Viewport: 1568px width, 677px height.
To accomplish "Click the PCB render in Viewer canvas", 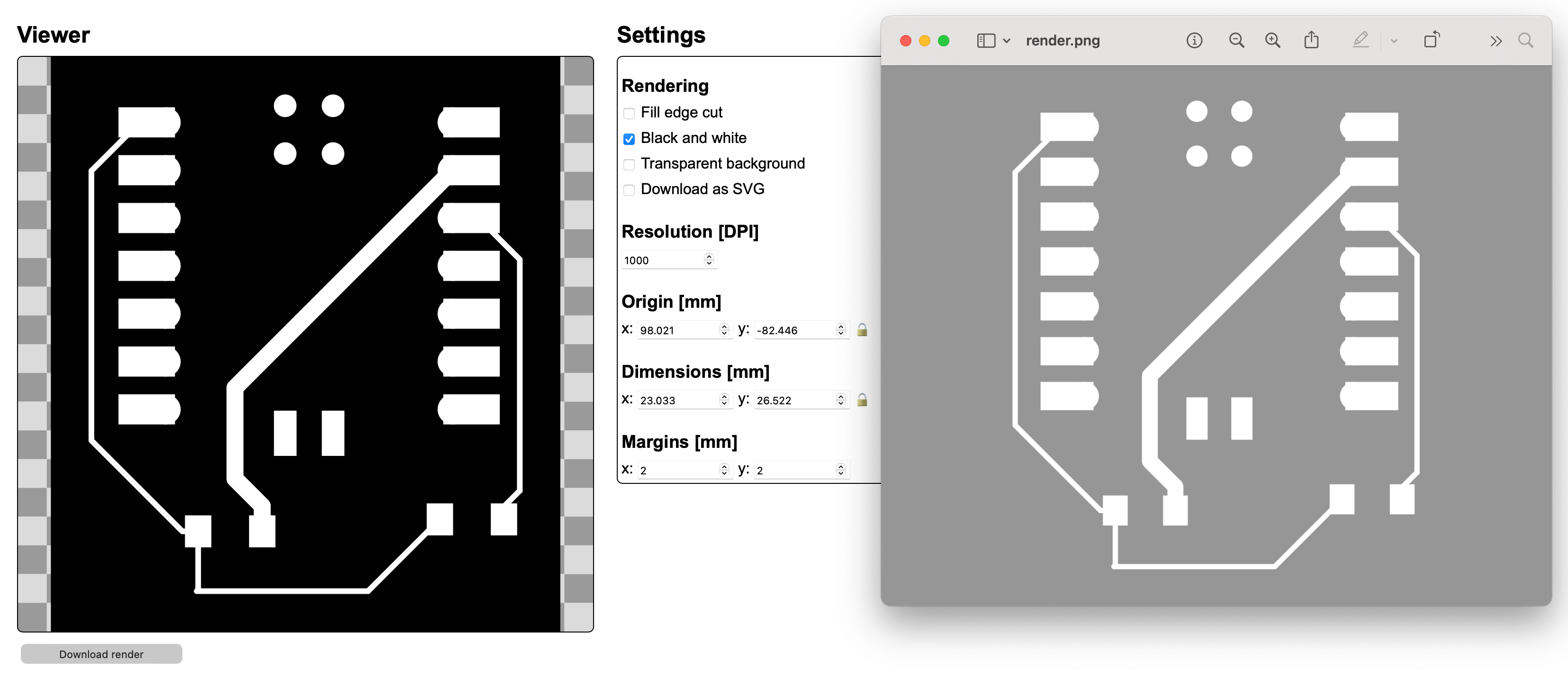I will coord(305,344).
